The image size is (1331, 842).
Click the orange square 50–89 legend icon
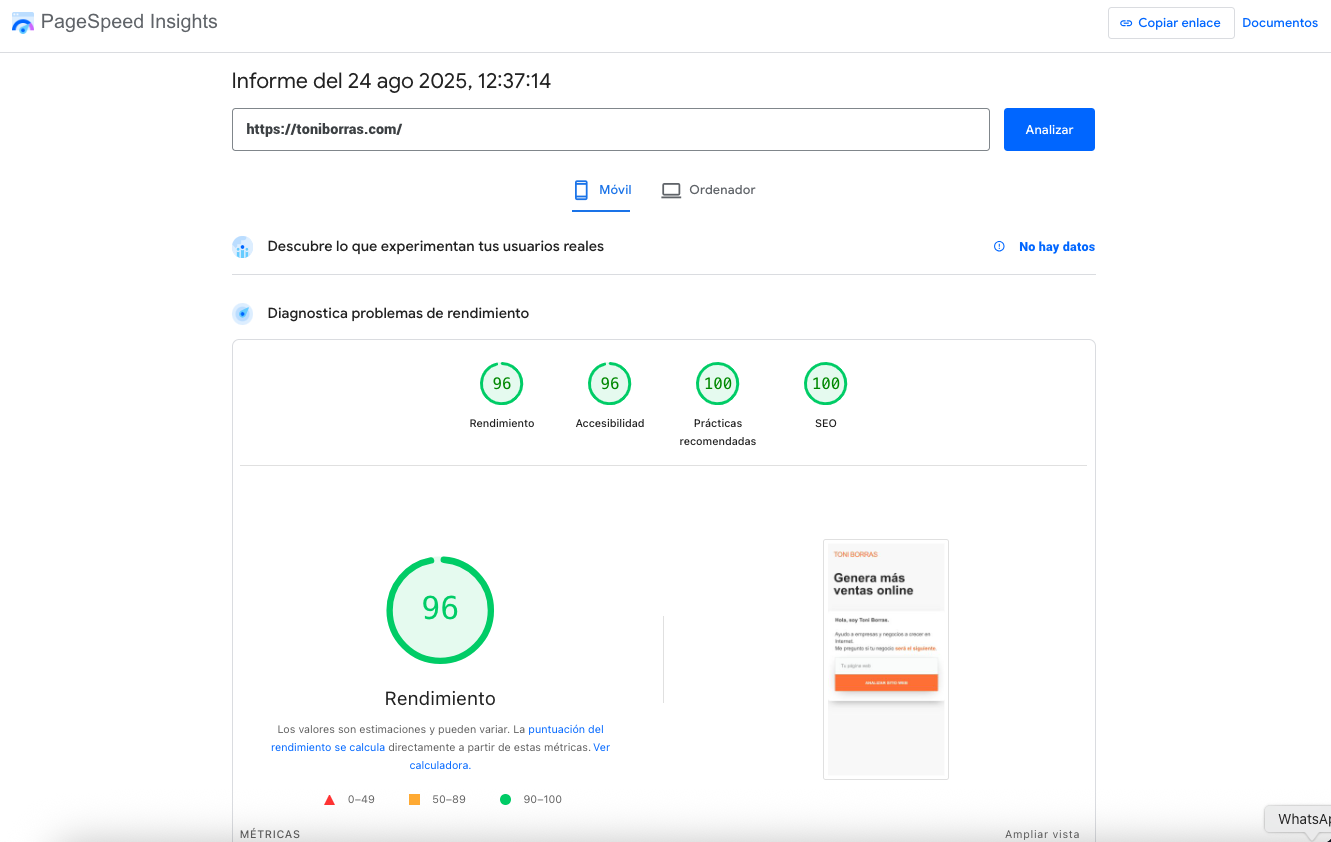pyautogui.click(x=414, y=799)
